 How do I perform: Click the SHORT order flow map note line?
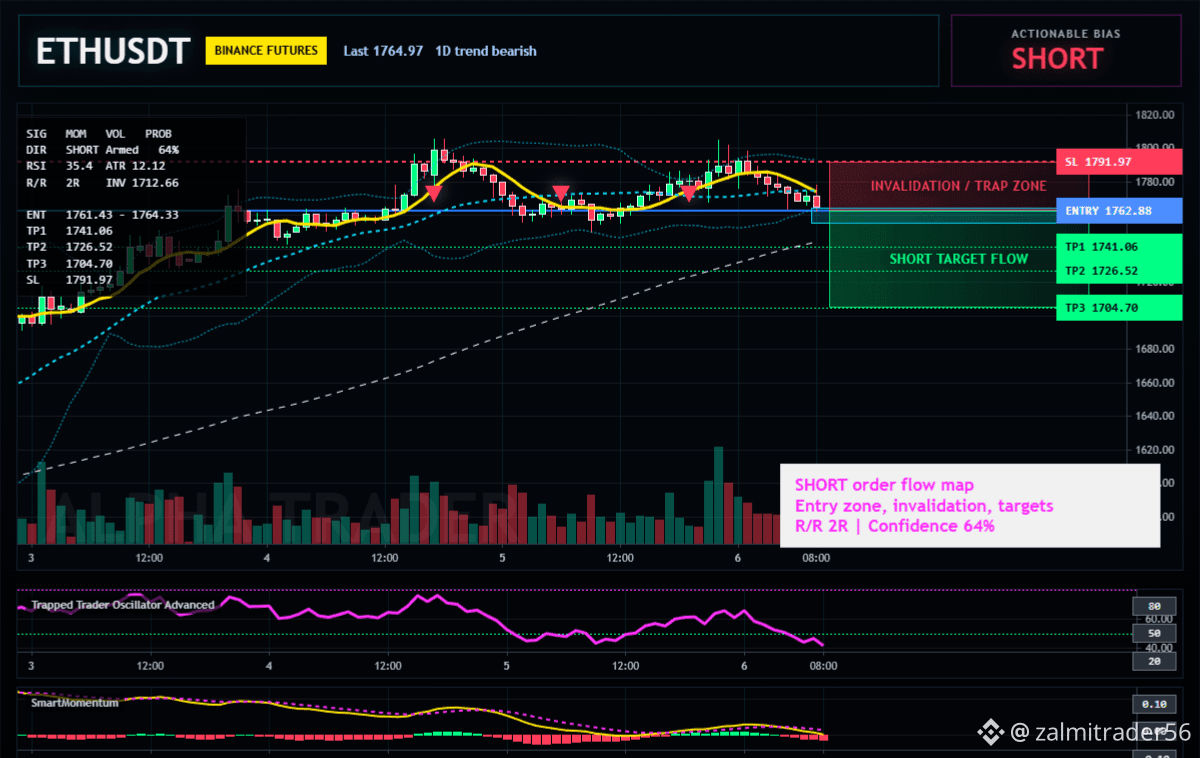[884, 486]
